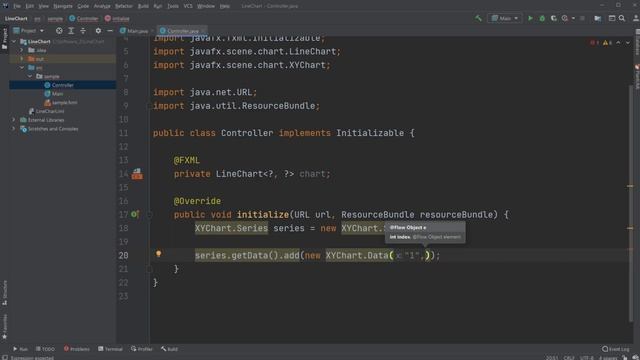This screenshot has width=640, height=360.
Task: Close the Controller.java tab
Action: pos(203,31)
